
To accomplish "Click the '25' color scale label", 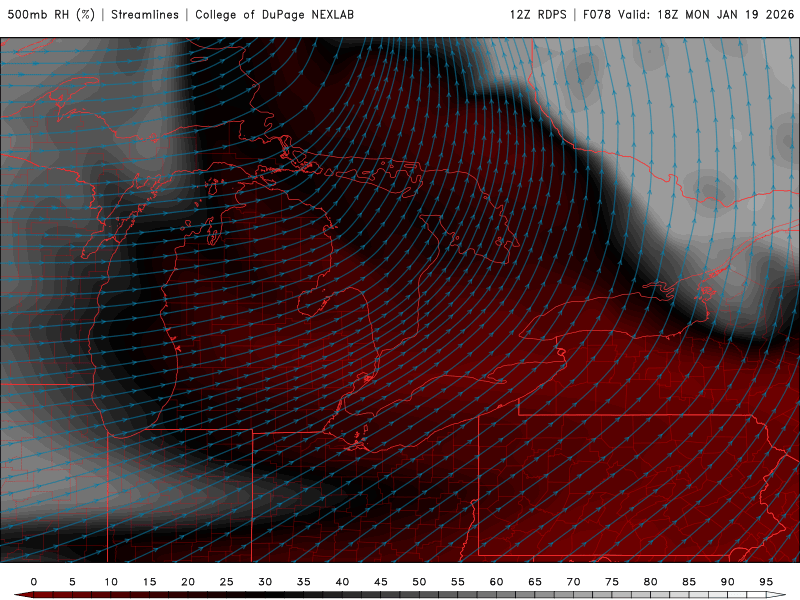I will tap(227, 582).
